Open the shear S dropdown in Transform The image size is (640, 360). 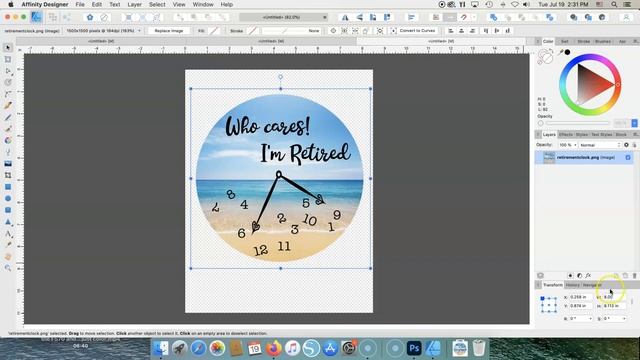coord(624,318)
